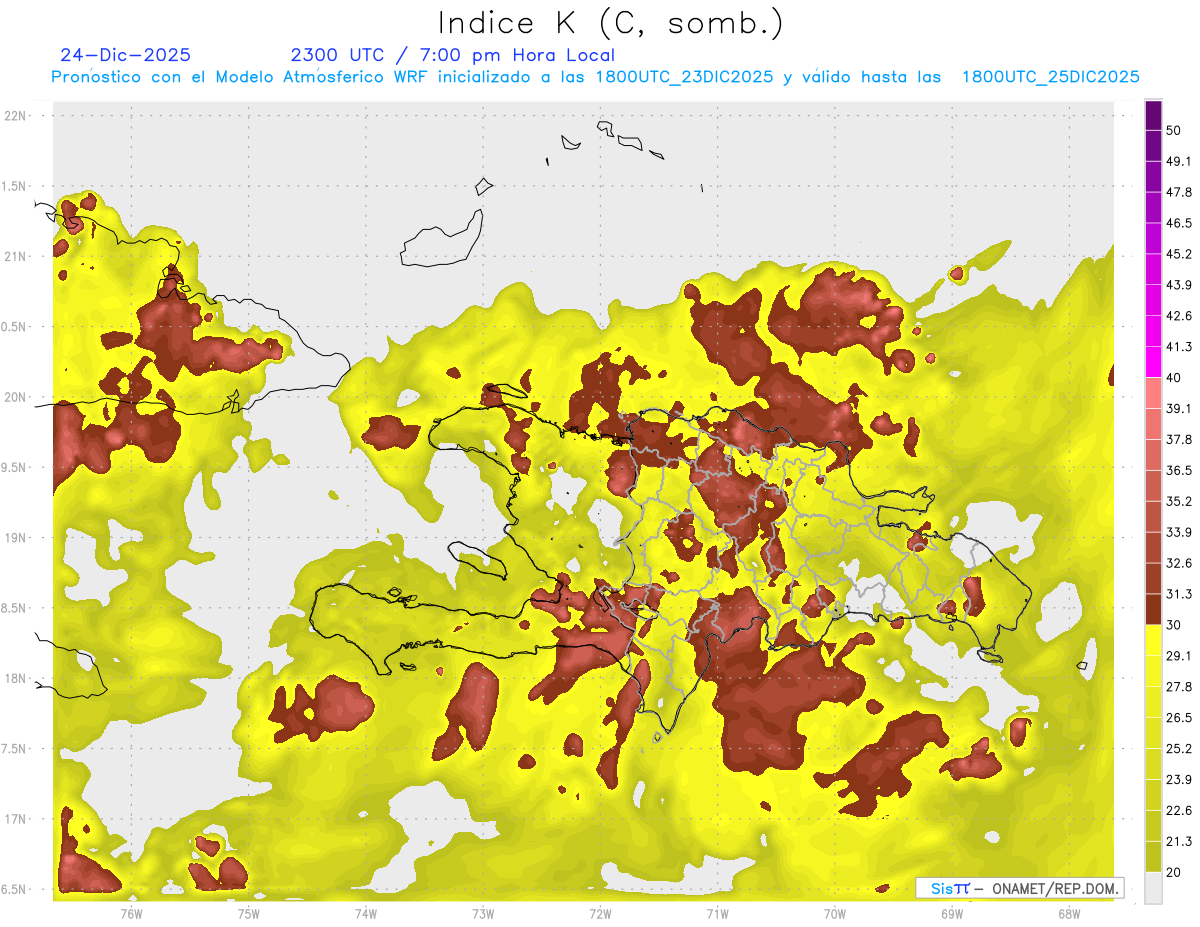The width and height of the screenshot is (1200, 927).
Task: Click the '39.1' legend value
Action: pyautogui.click(x=1178, y=408)
